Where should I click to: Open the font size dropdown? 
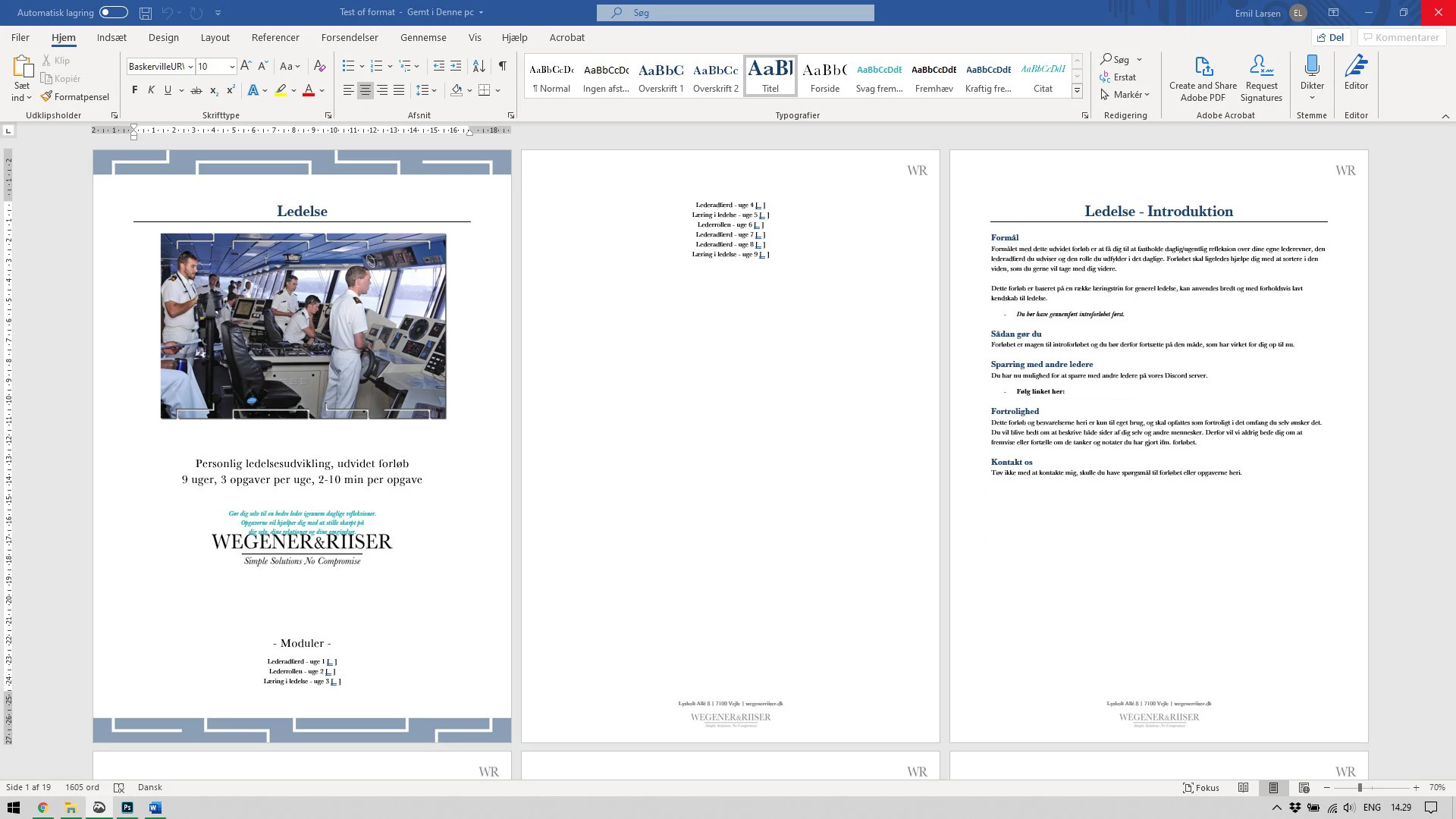click(x=232, y=67)
